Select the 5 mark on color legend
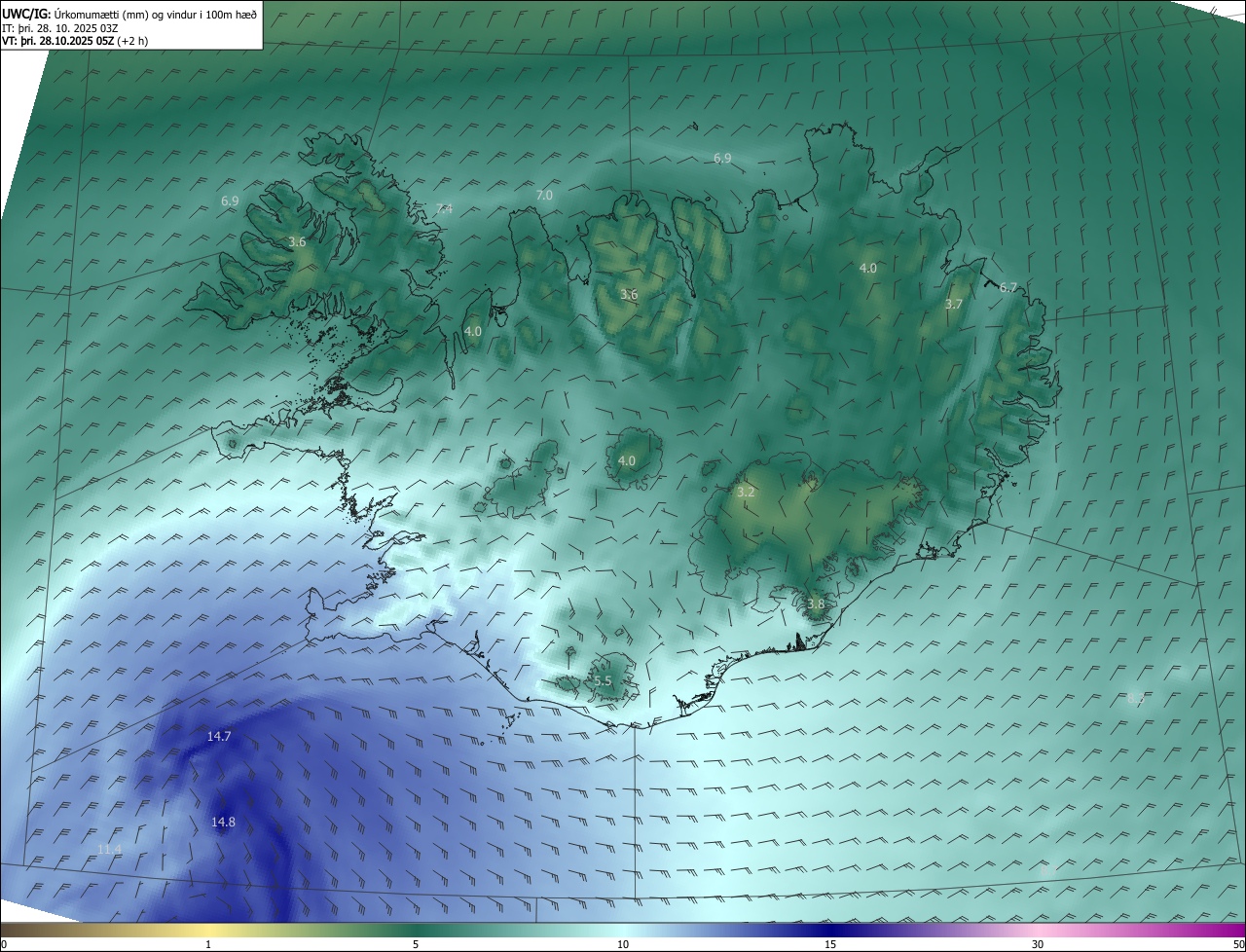The width and height of the screenshot is (1246, 952). [416, 944]
